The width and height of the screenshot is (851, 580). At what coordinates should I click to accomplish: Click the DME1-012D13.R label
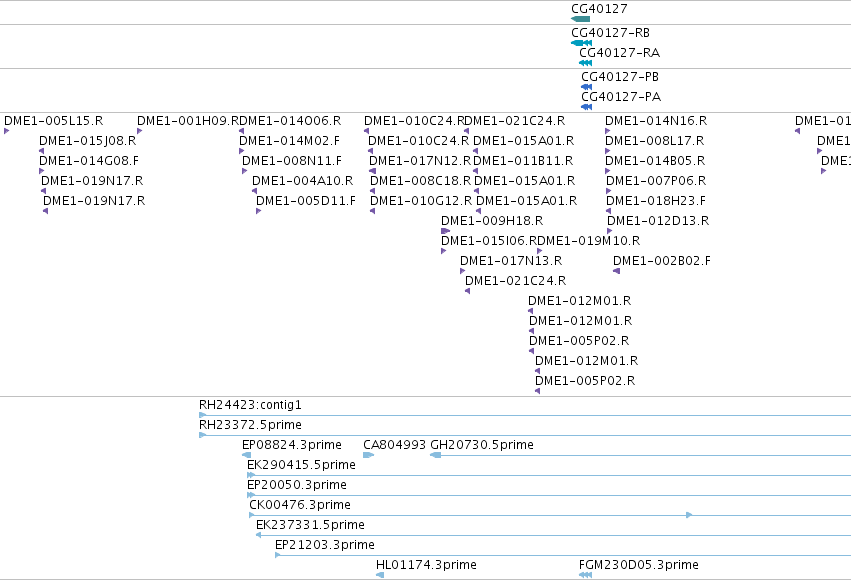coord(658,221)
